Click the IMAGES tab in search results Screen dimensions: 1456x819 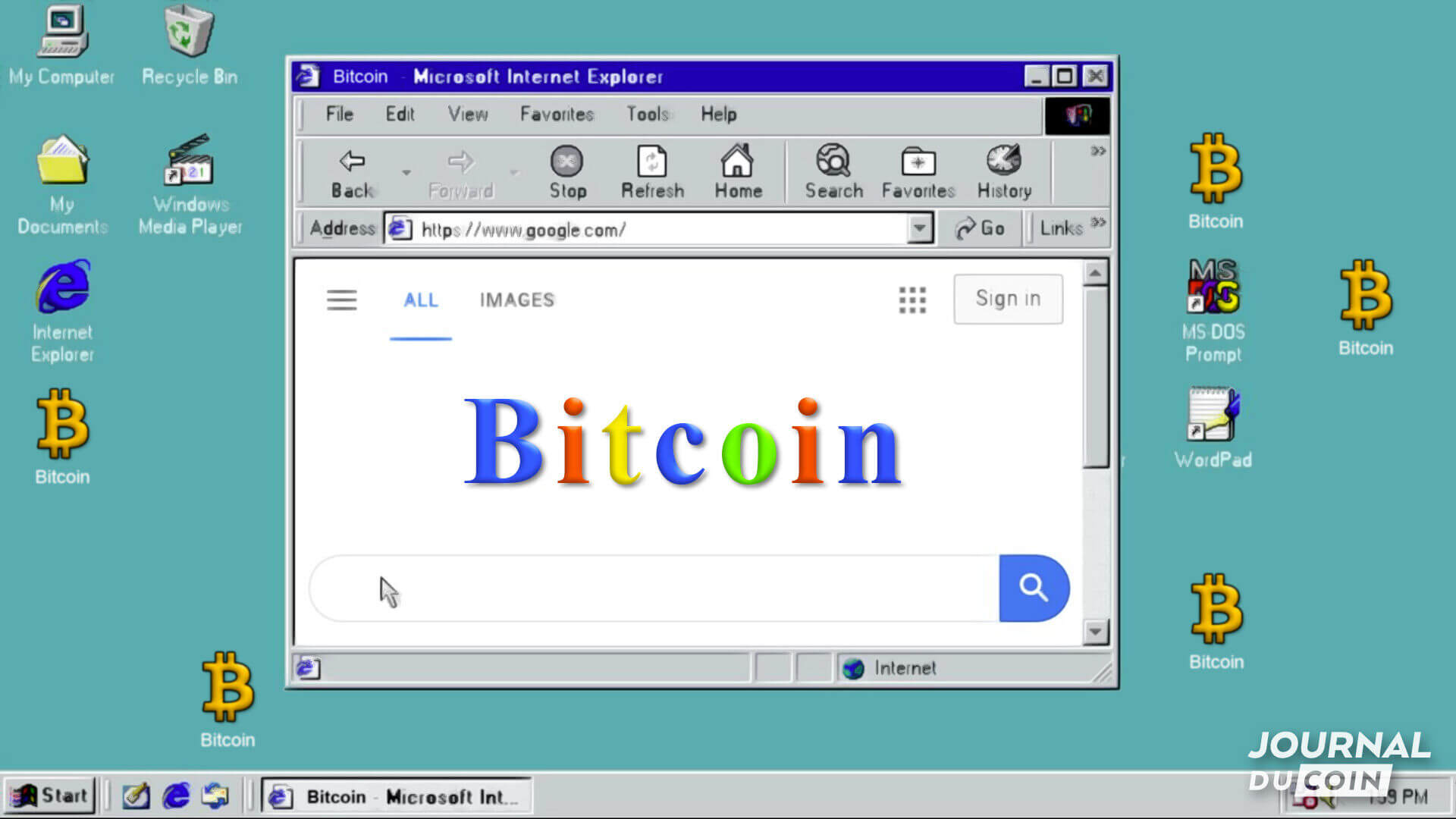pos(518,300)
